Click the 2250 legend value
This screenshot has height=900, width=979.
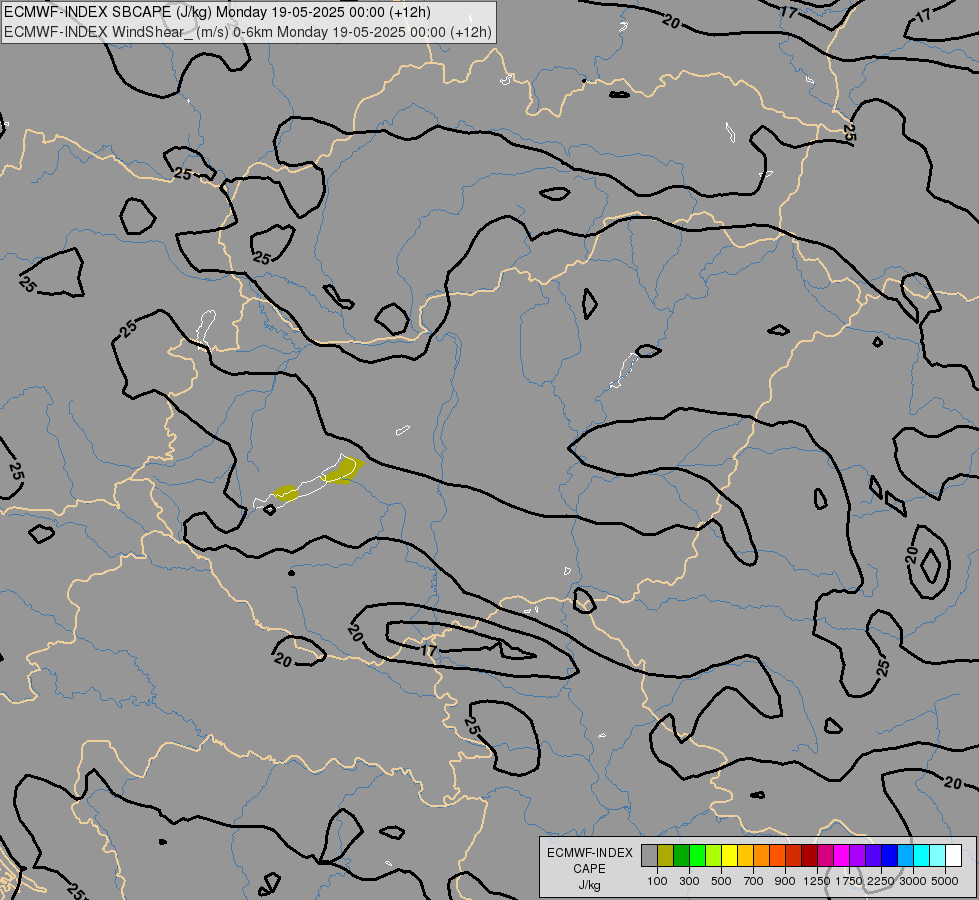coord(881,881)
